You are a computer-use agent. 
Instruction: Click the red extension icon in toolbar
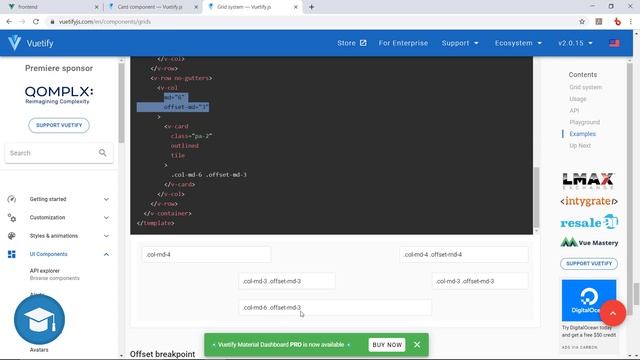617,22
